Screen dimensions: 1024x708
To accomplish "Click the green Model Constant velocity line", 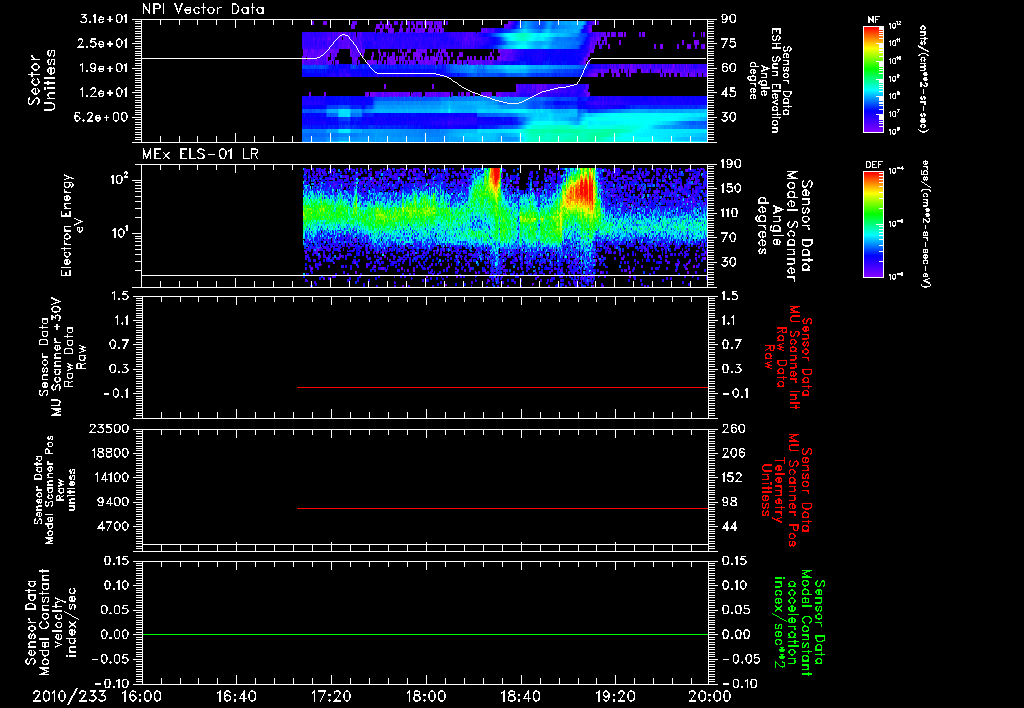I will click(x=425, y=634).
